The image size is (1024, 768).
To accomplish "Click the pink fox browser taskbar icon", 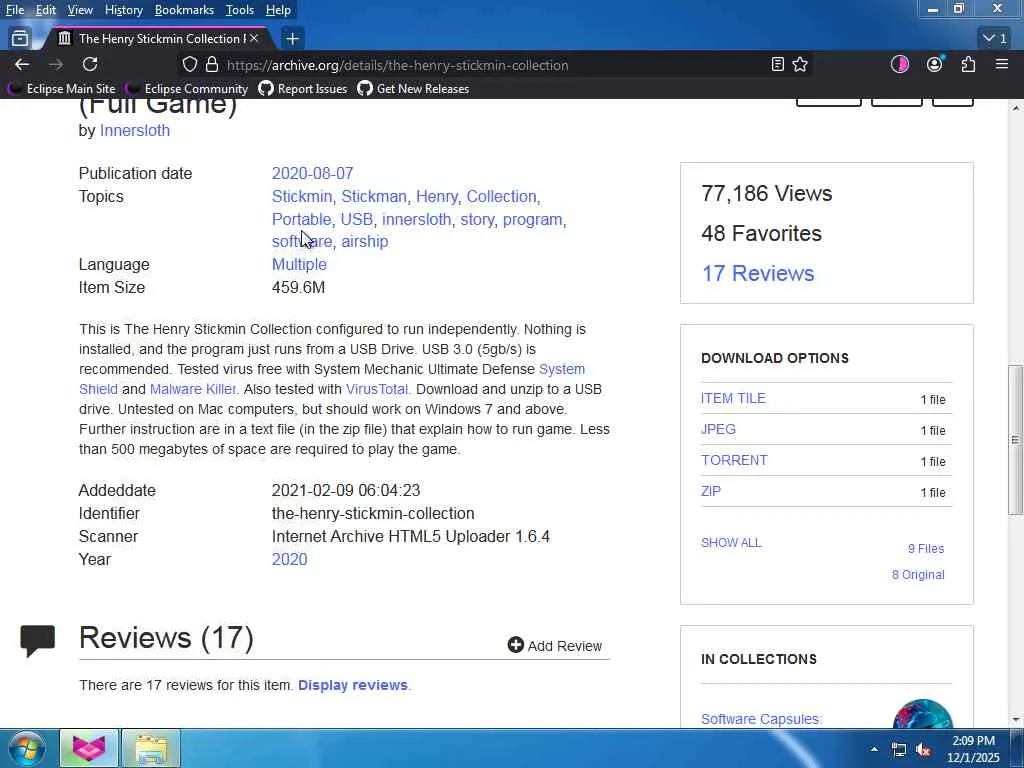I will click(89, 748).
